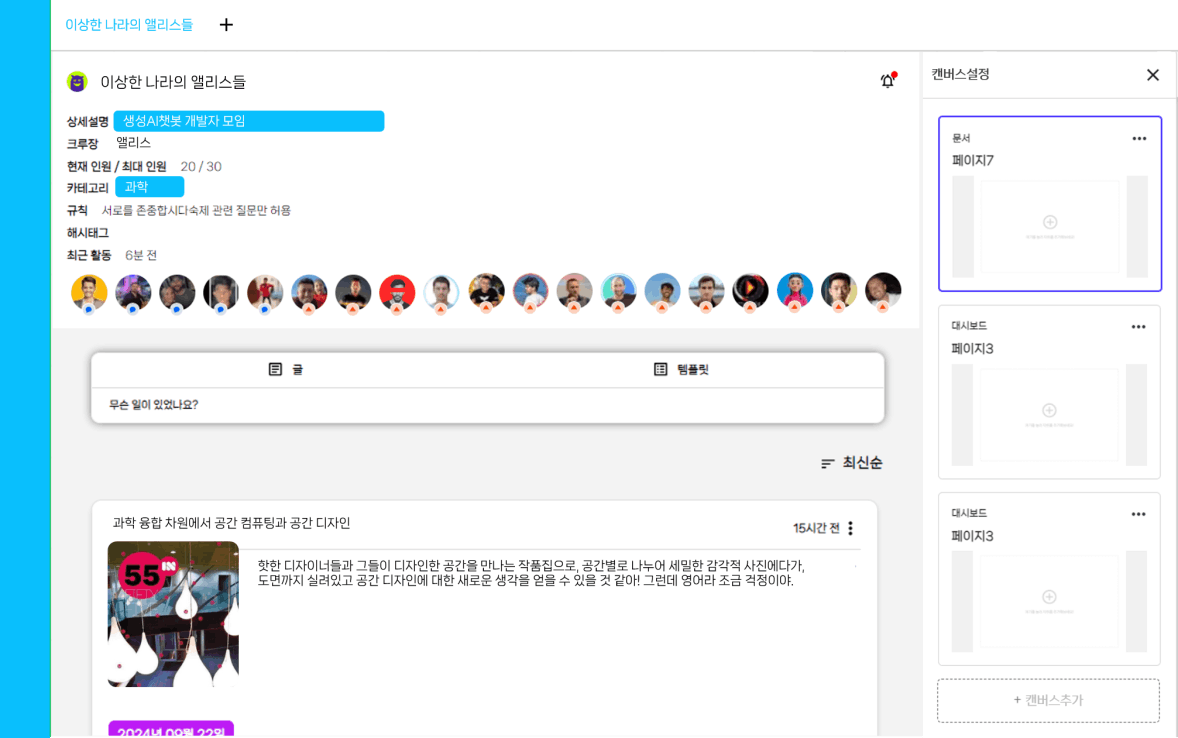This screenshot has height=738, width=1178.
Task: Select the 페이지7 canvas thumbnail
Action: point(1049,227)
